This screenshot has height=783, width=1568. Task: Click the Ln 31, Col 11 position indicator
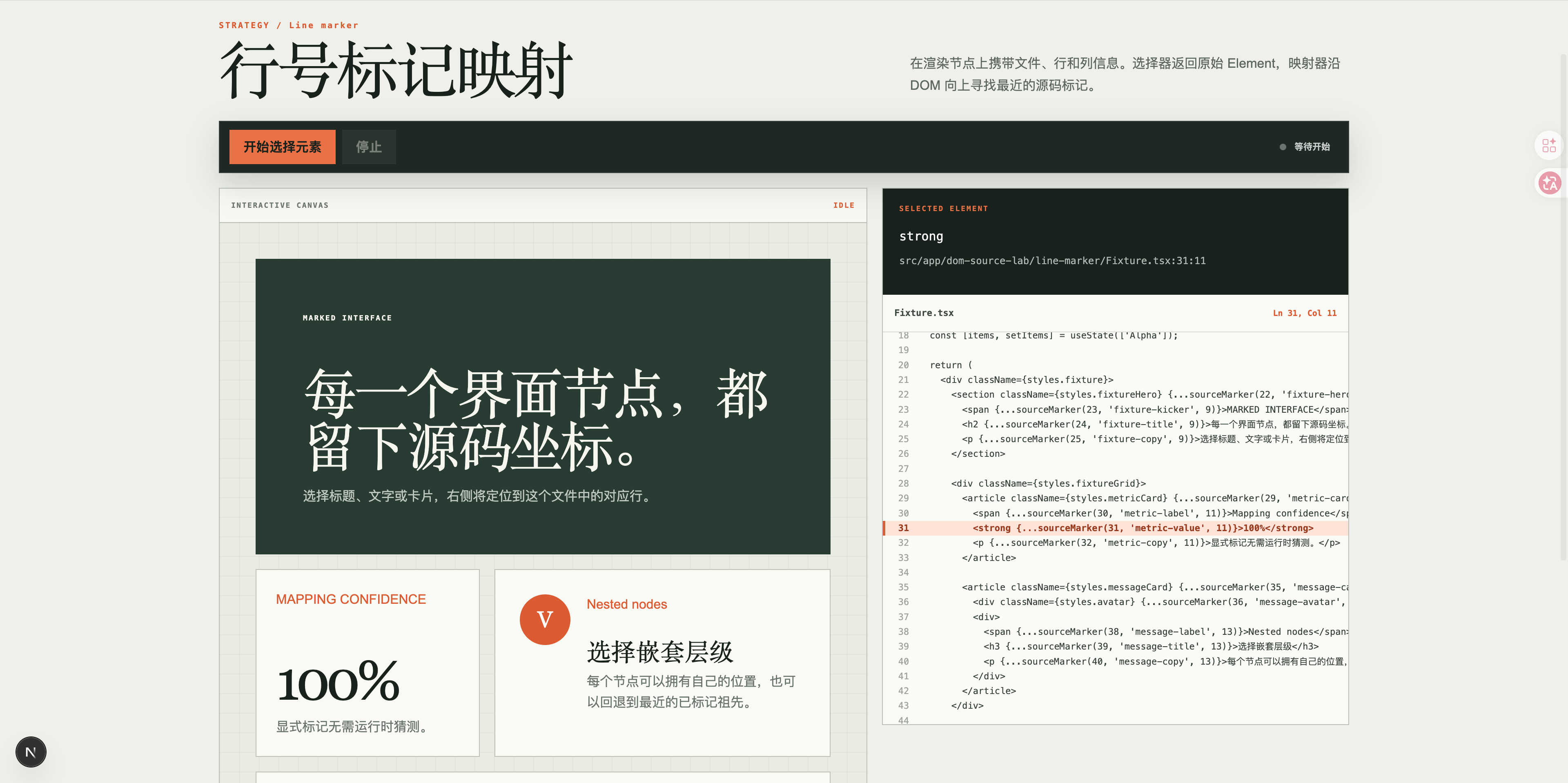[1305, 313]
